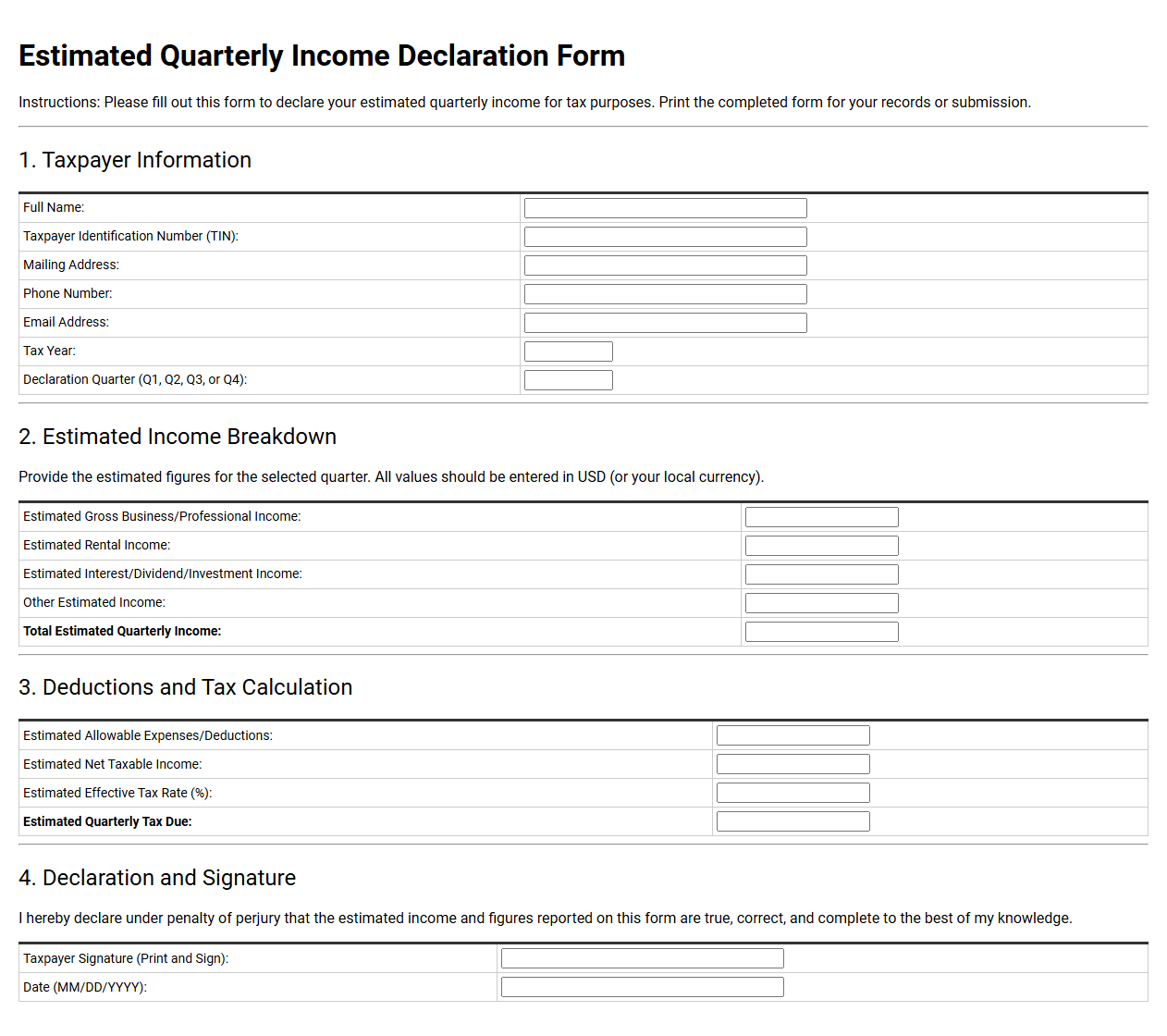Click the 'Provide the estimated figures' sentence

391,476
